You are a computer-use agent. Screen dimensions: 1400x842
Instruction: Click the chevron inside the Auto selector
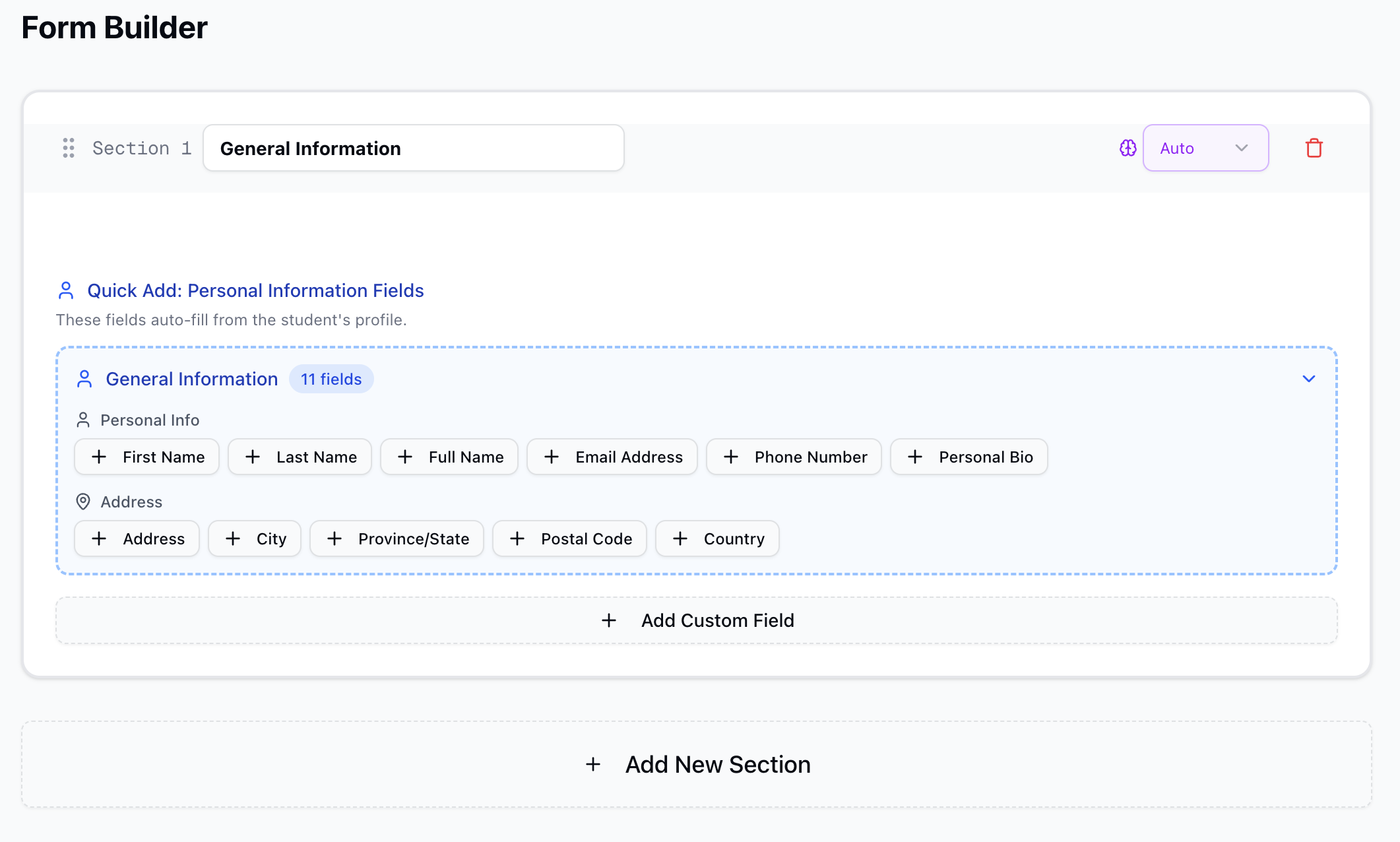pyautogui.click(x=1242, y=148)
